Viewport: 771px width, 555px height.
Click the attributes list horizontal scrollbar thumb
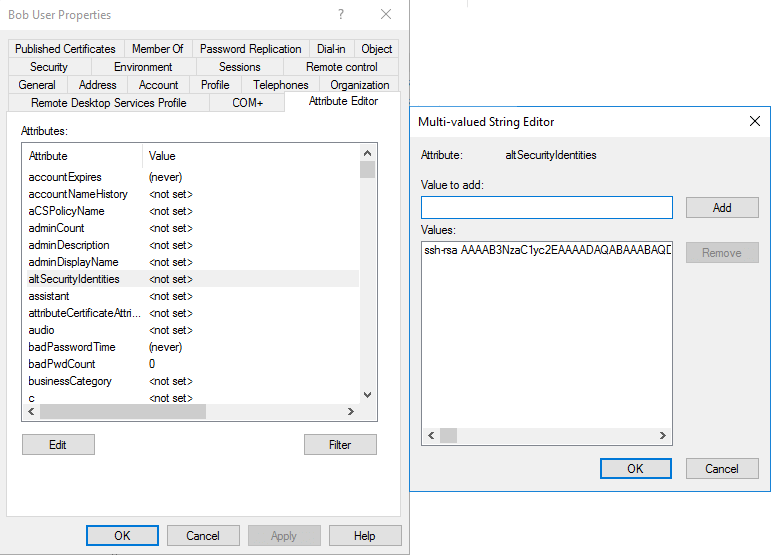[x=123, y=411]
